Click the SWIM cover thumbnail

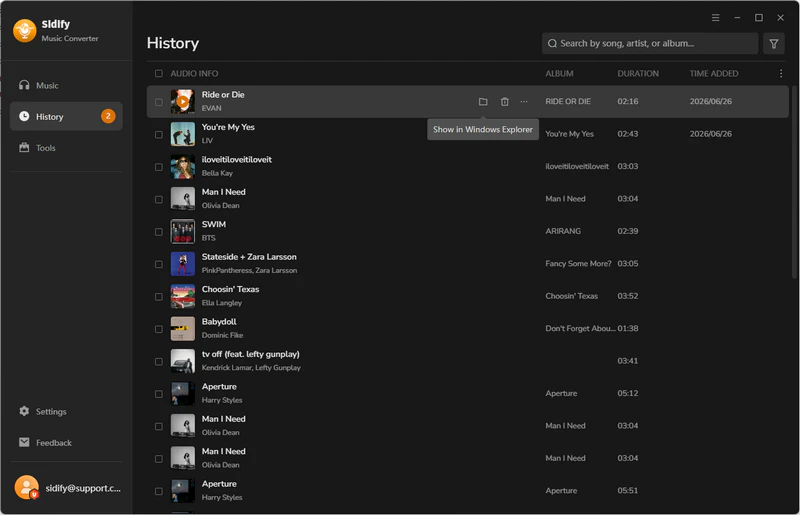(x=183, y=231)
